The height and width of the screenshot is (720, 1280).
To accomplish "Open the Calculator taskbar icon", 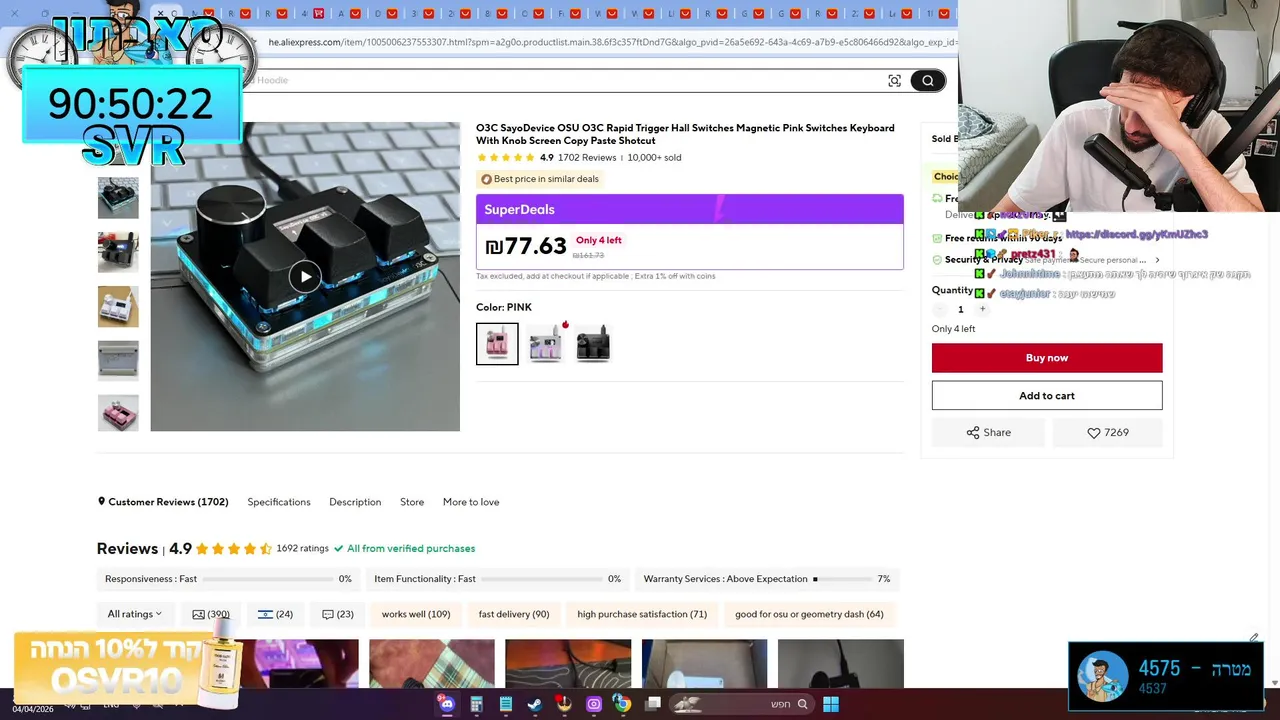I will click(x=476, y=704).
